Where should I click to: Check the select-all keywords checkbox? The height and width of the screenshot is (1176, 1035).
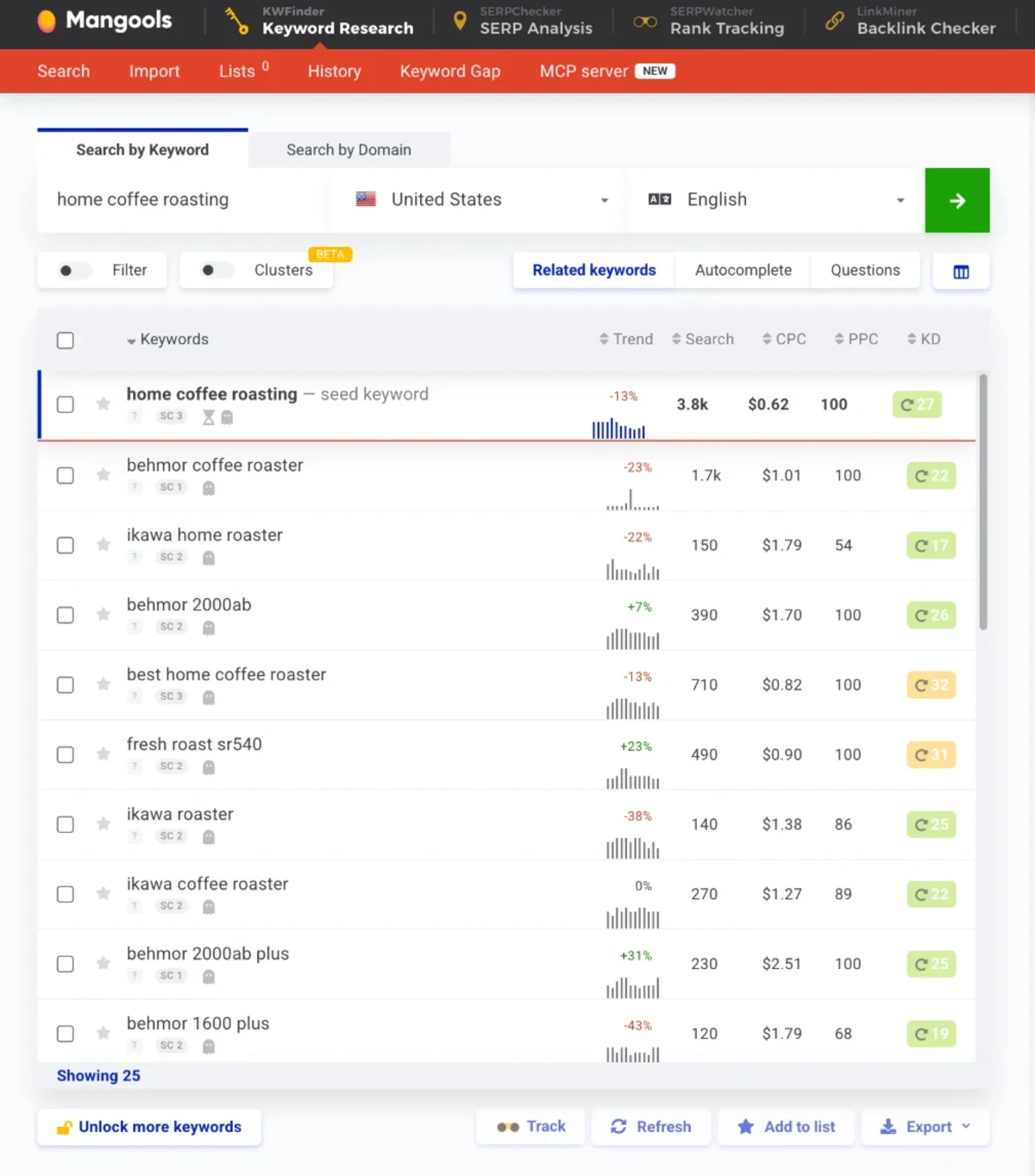[x=65, y=340]
